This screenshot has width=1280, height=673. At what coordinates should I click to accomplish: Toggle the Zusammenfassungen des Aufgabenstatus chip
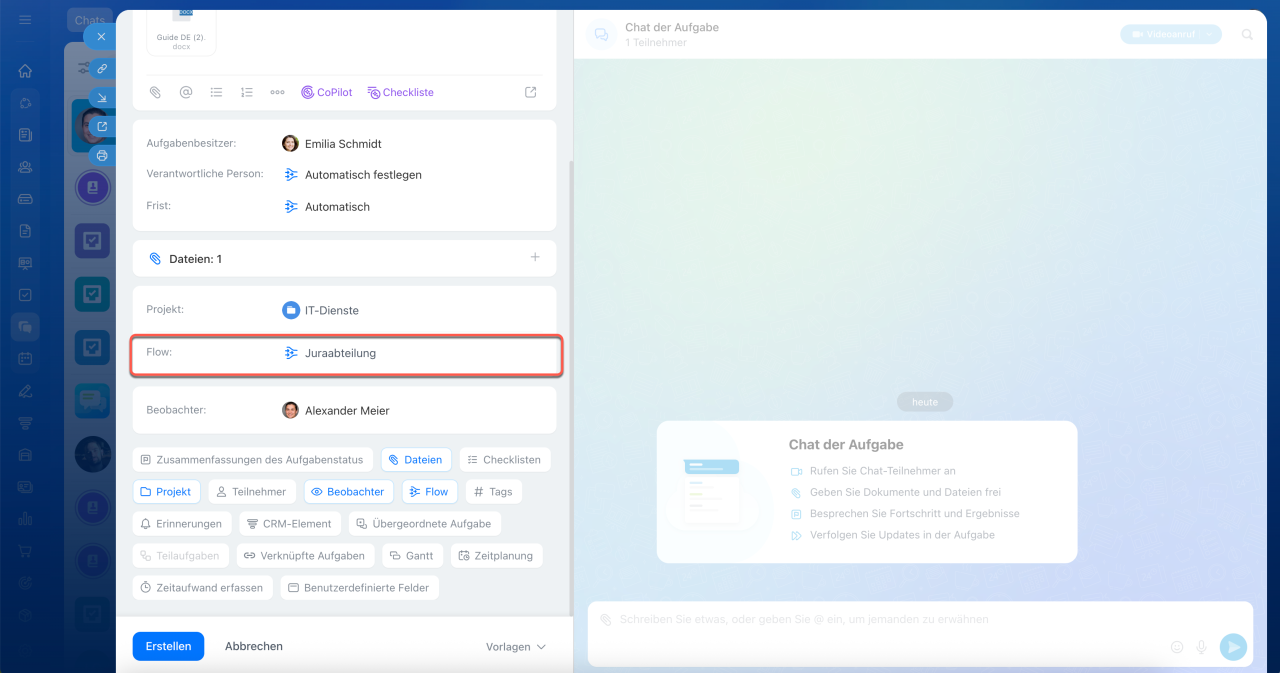(x=253, y=460)
